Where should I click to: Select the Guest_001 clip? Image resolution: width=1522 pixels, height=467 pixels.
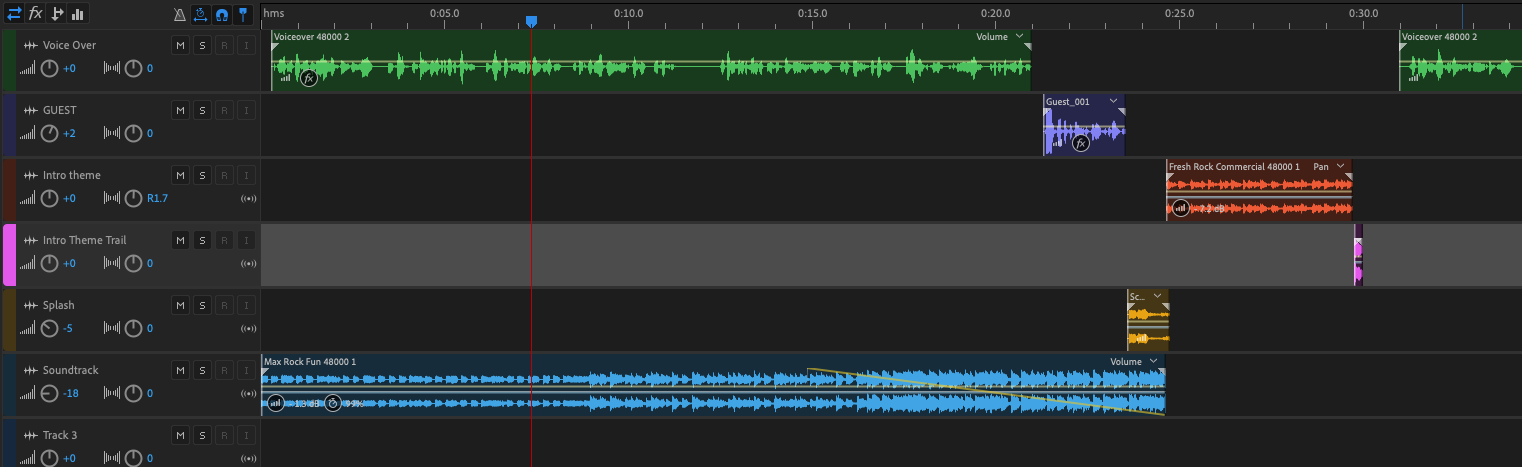tap(1084, 125)
